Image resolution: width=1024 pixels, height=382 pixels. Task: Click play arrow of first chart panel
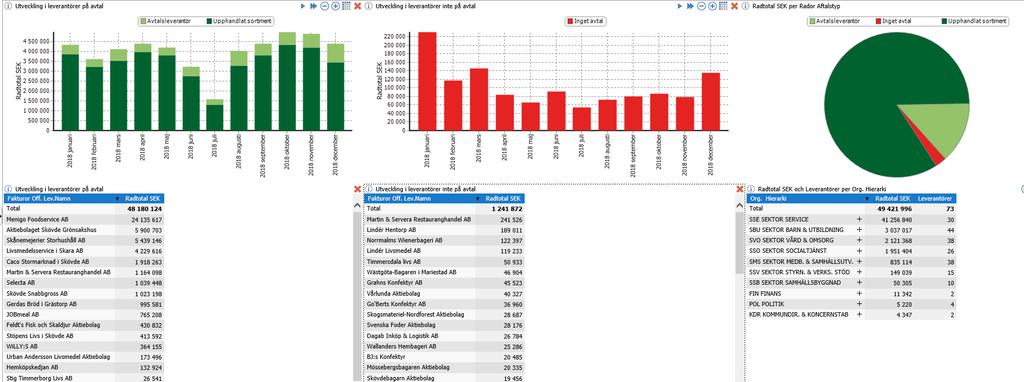(303, 6)
